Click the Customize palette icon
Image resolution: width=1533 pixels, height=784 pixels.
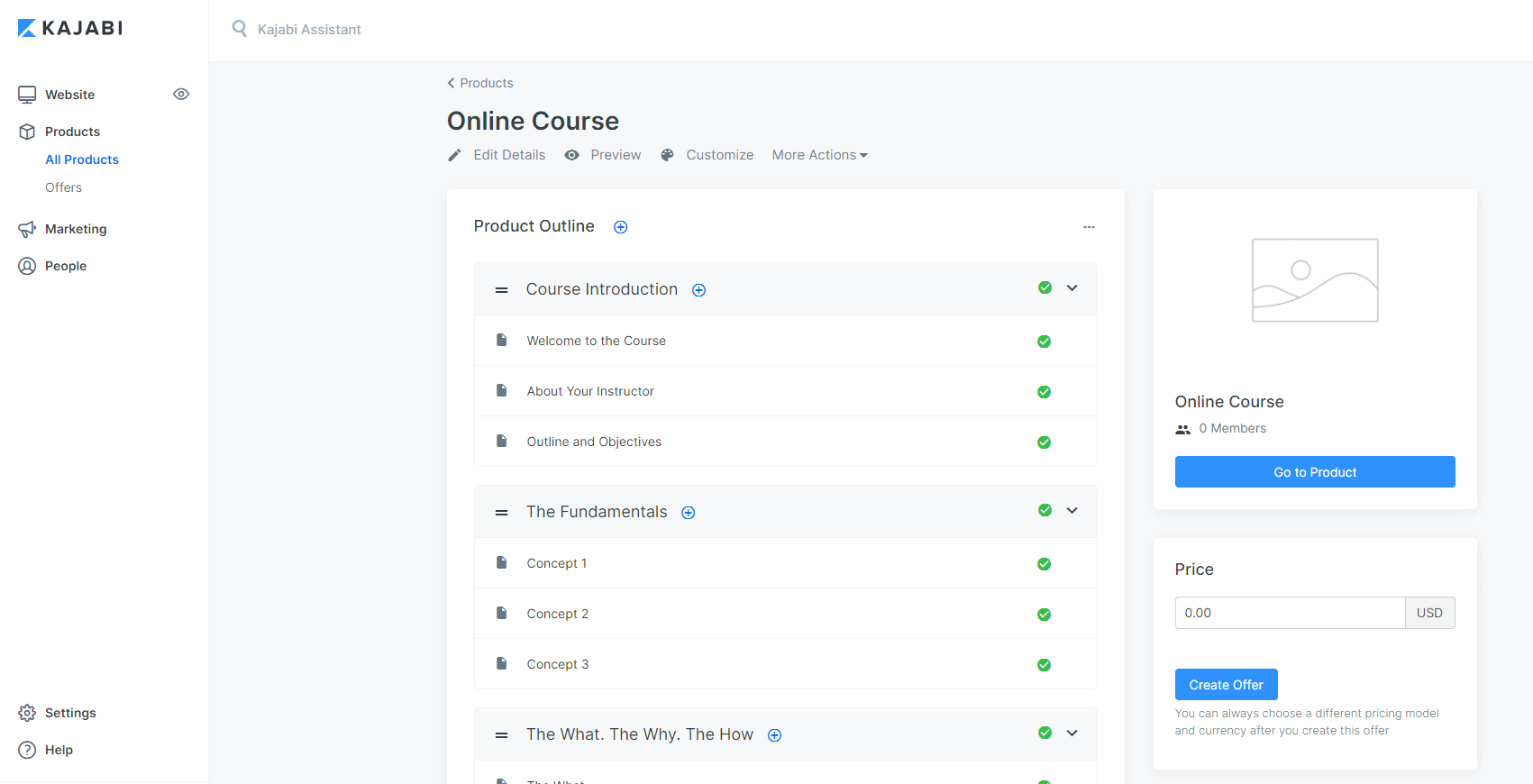[x=668, y=155]
